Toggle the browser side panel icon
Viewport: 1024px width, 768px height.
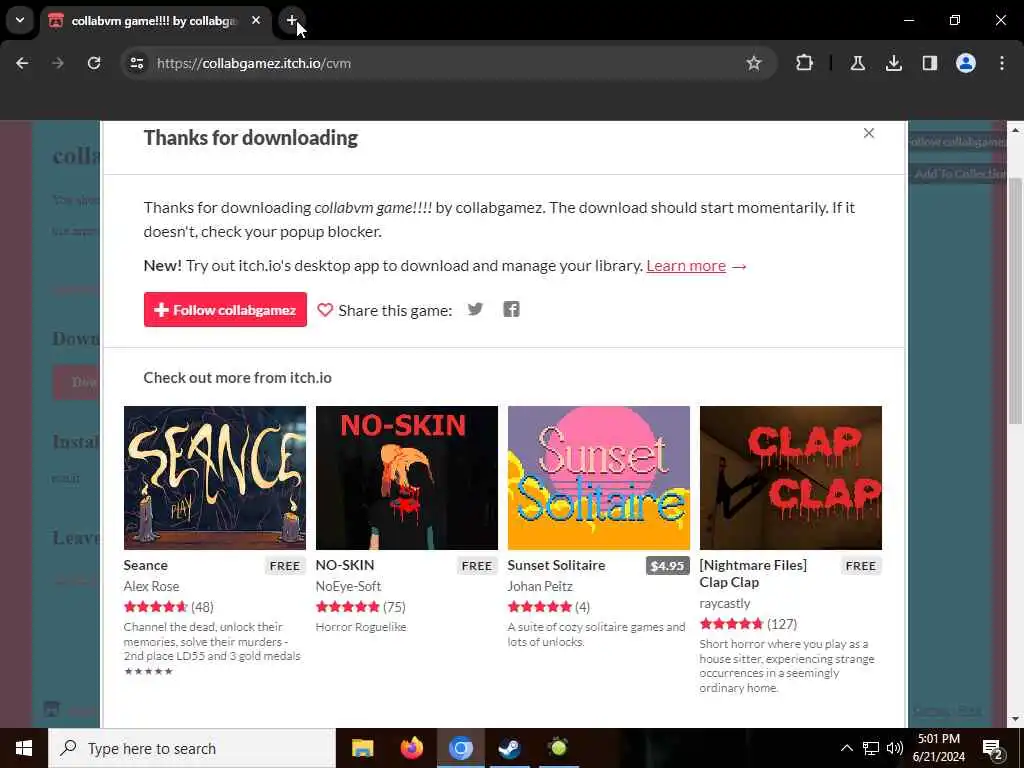click(929, 63)
